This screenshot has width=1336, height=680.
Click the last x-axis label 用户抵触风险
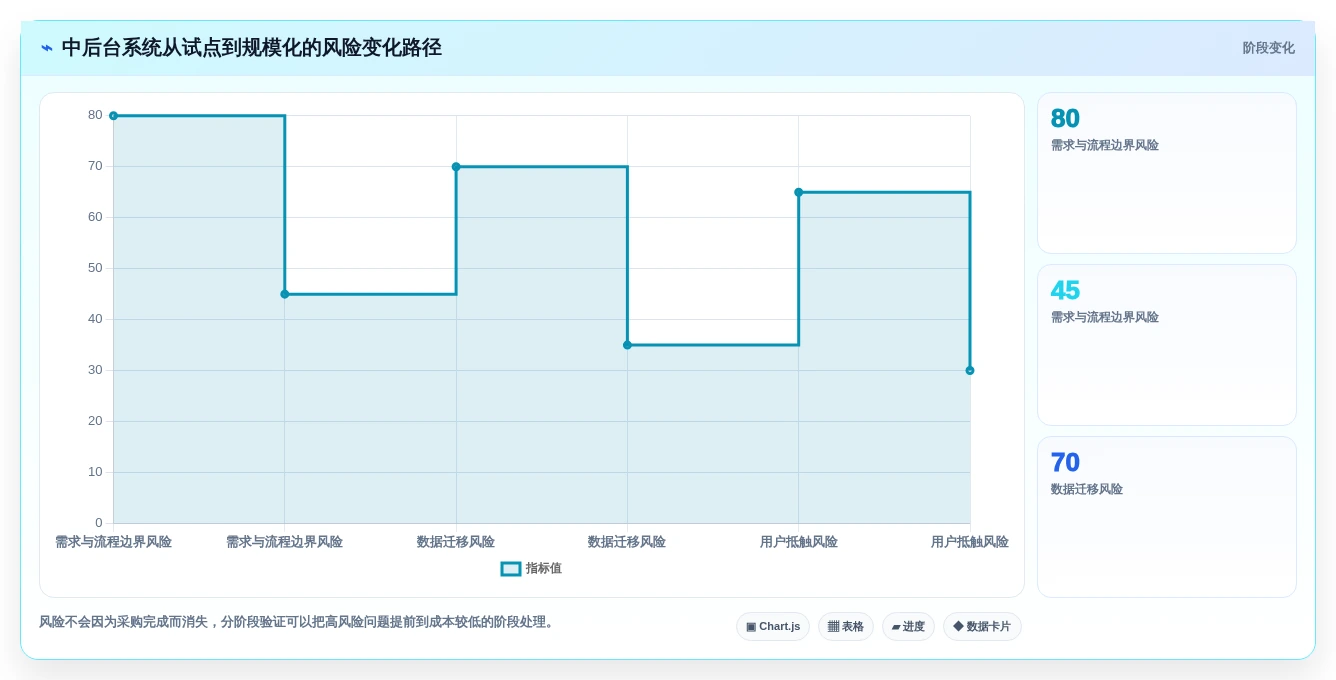[x=970, y=542]
